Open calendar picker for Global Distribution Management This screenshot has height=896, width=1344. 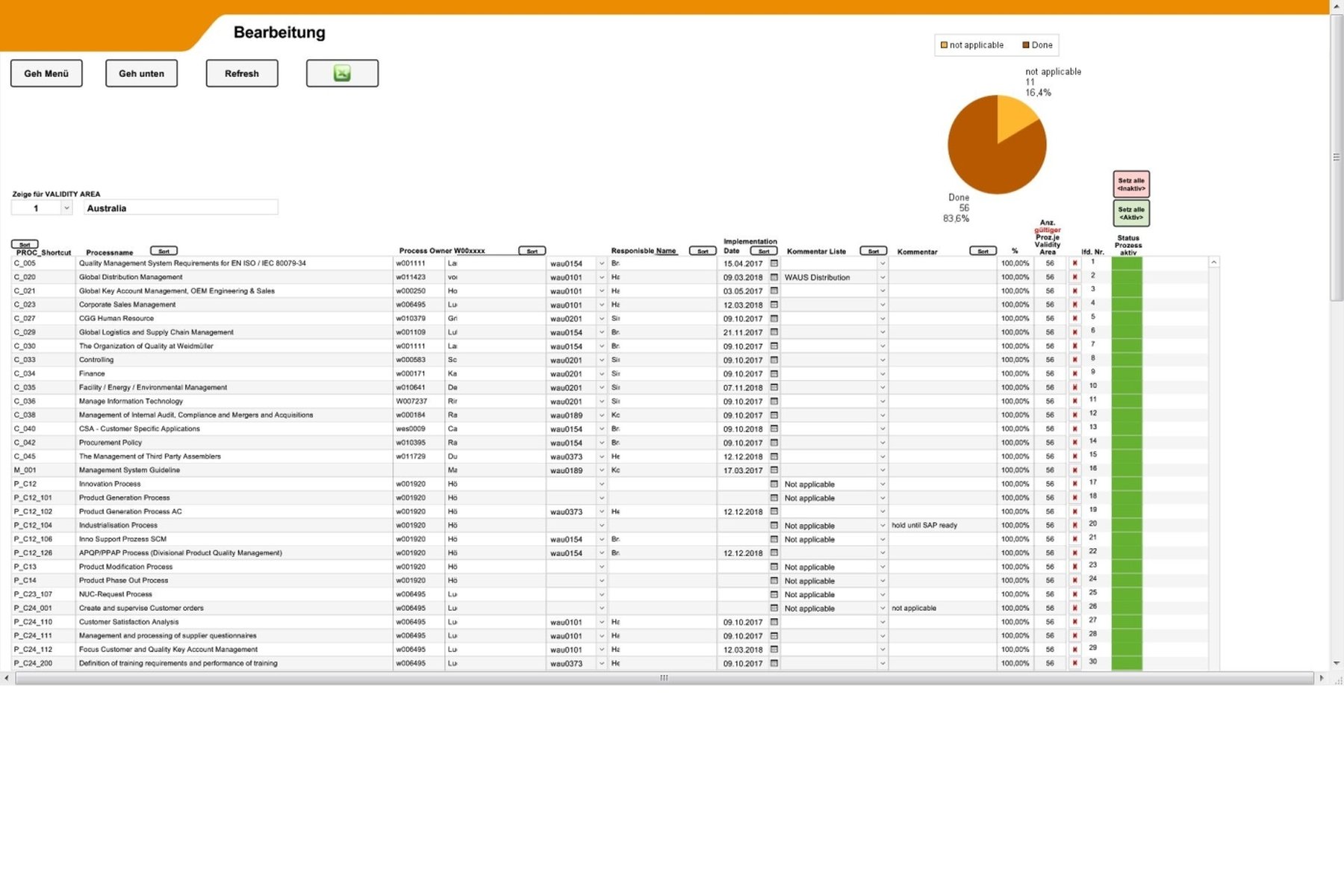coord(774,277)
